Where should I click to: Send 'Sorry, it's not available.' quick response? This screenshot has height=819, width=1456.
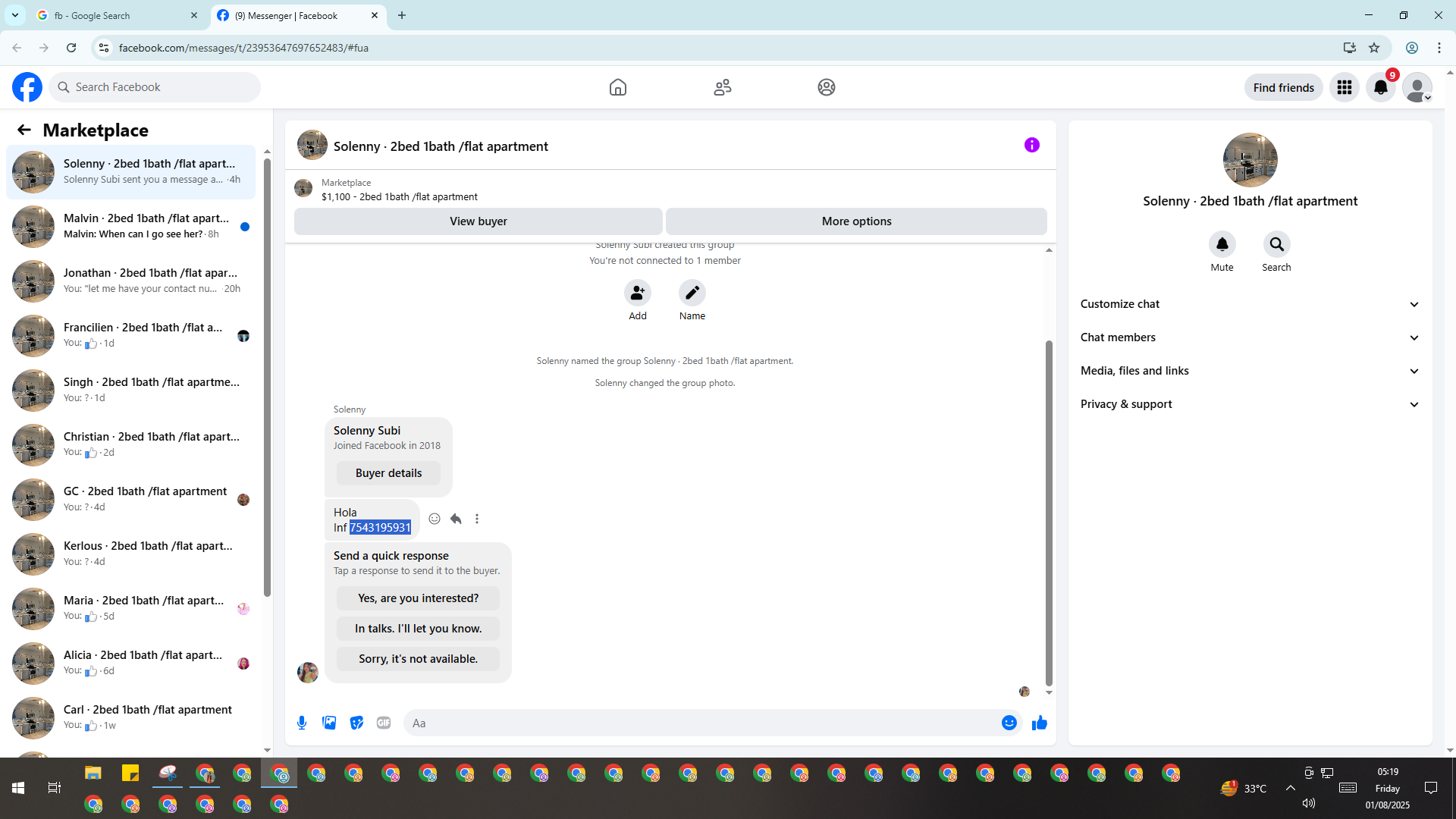pyautogui.click(x=418, y=659)
